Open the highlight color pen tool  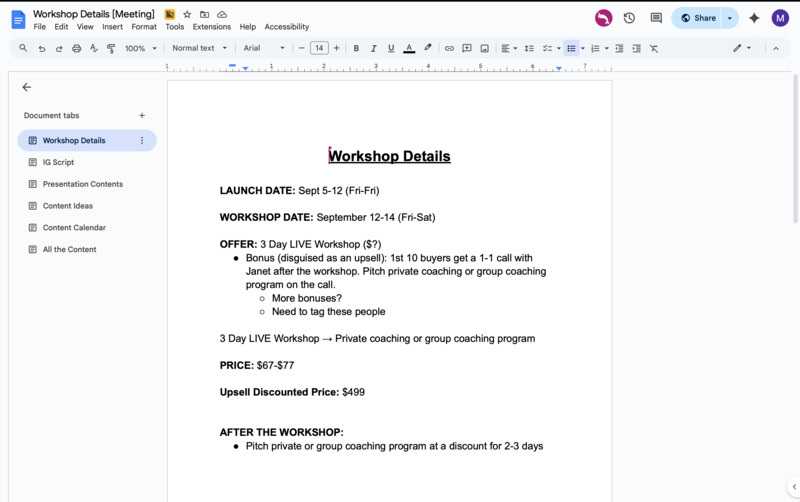coord(428,48)
